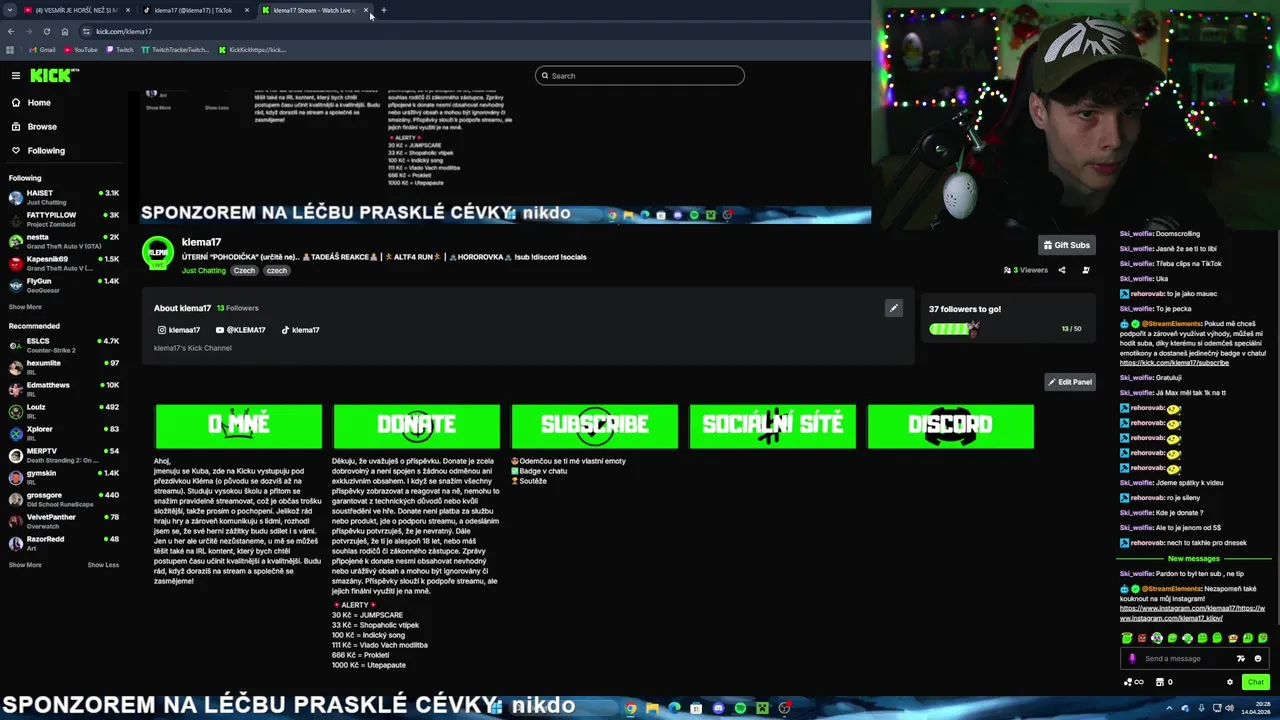Image resolution: width=1280 pixels, height=720 pixels.
Task: Expand Show More under Recommended
Action: [25, 565]
